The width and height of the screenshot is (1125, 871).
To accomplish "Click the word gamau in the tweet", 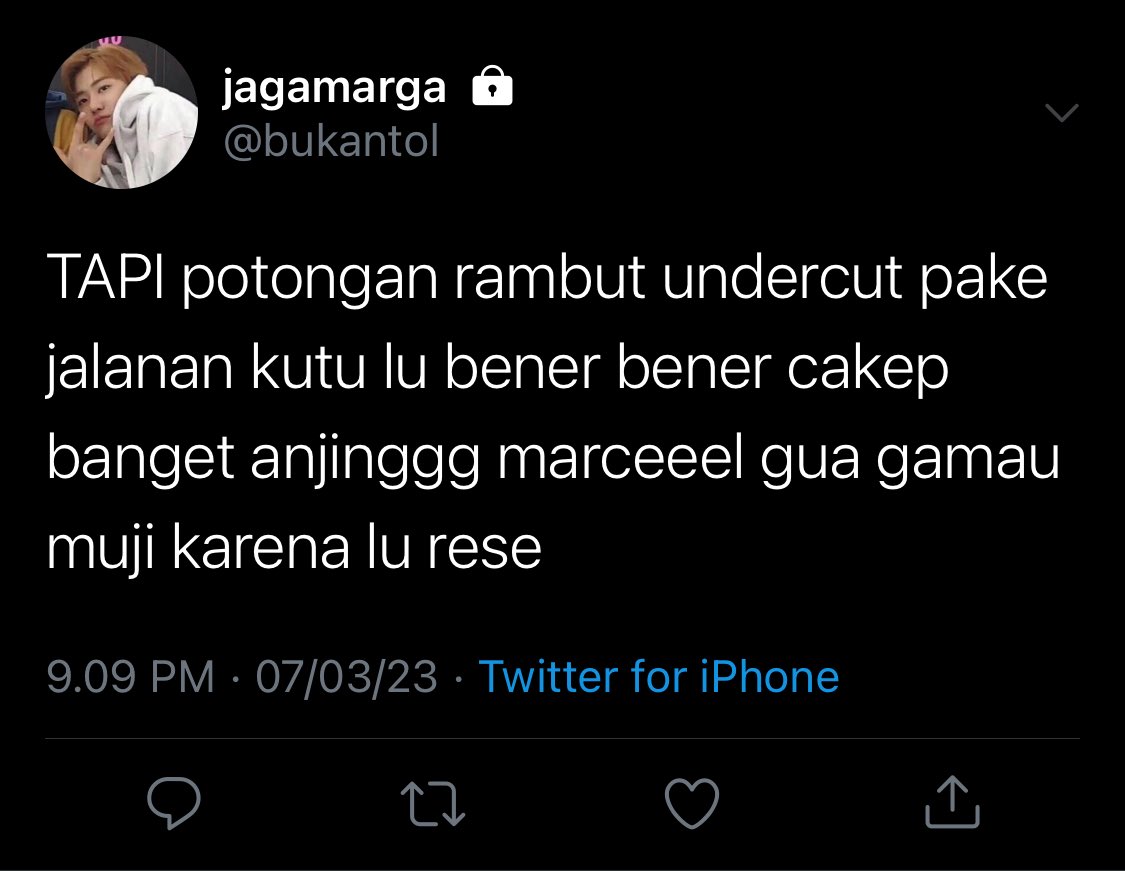I will click(968, 460).
